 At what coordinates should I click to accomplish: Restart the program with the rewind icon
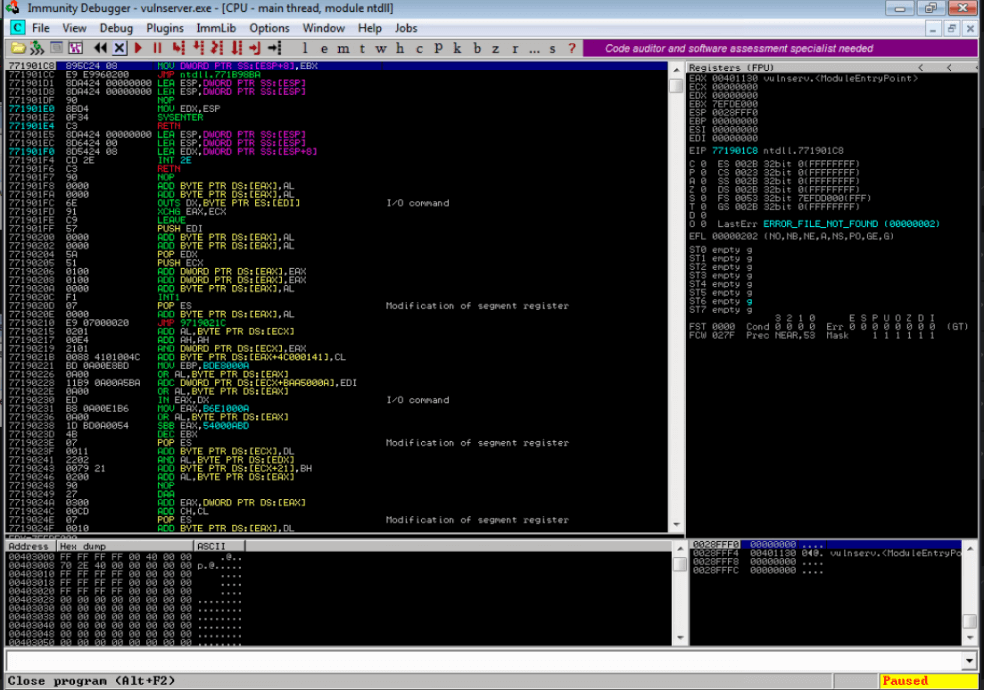point(100,48)
